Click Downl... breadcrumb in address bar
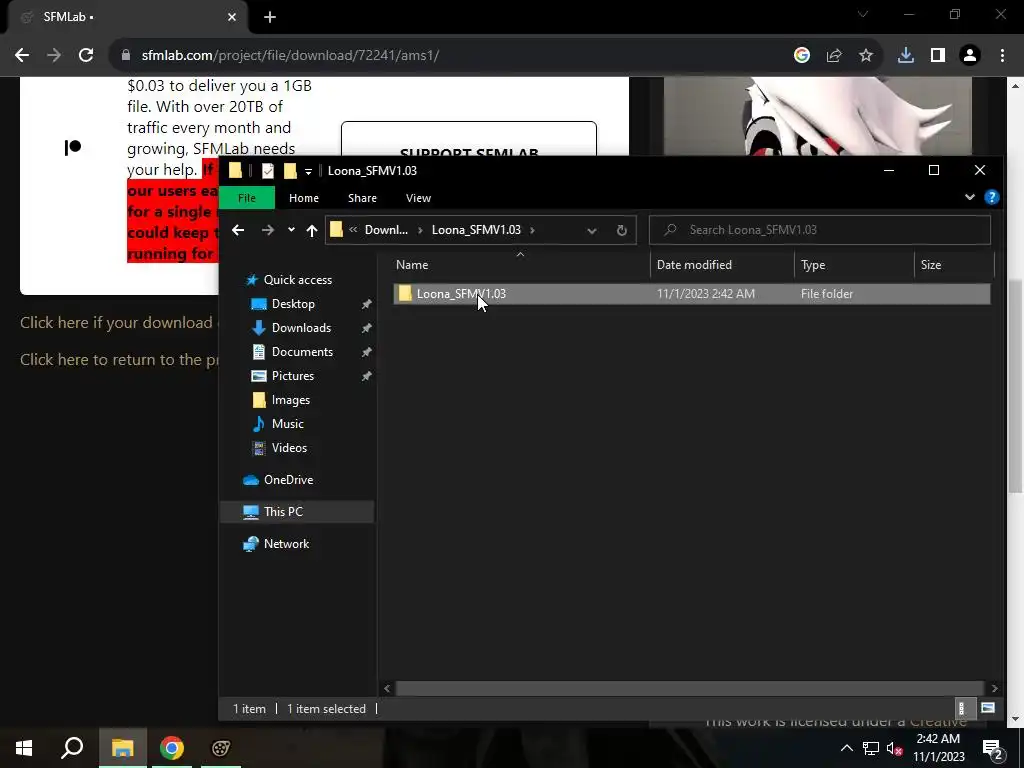This screenshot has width=1024, height=768. pyautogui.click(x=386, y=230)
